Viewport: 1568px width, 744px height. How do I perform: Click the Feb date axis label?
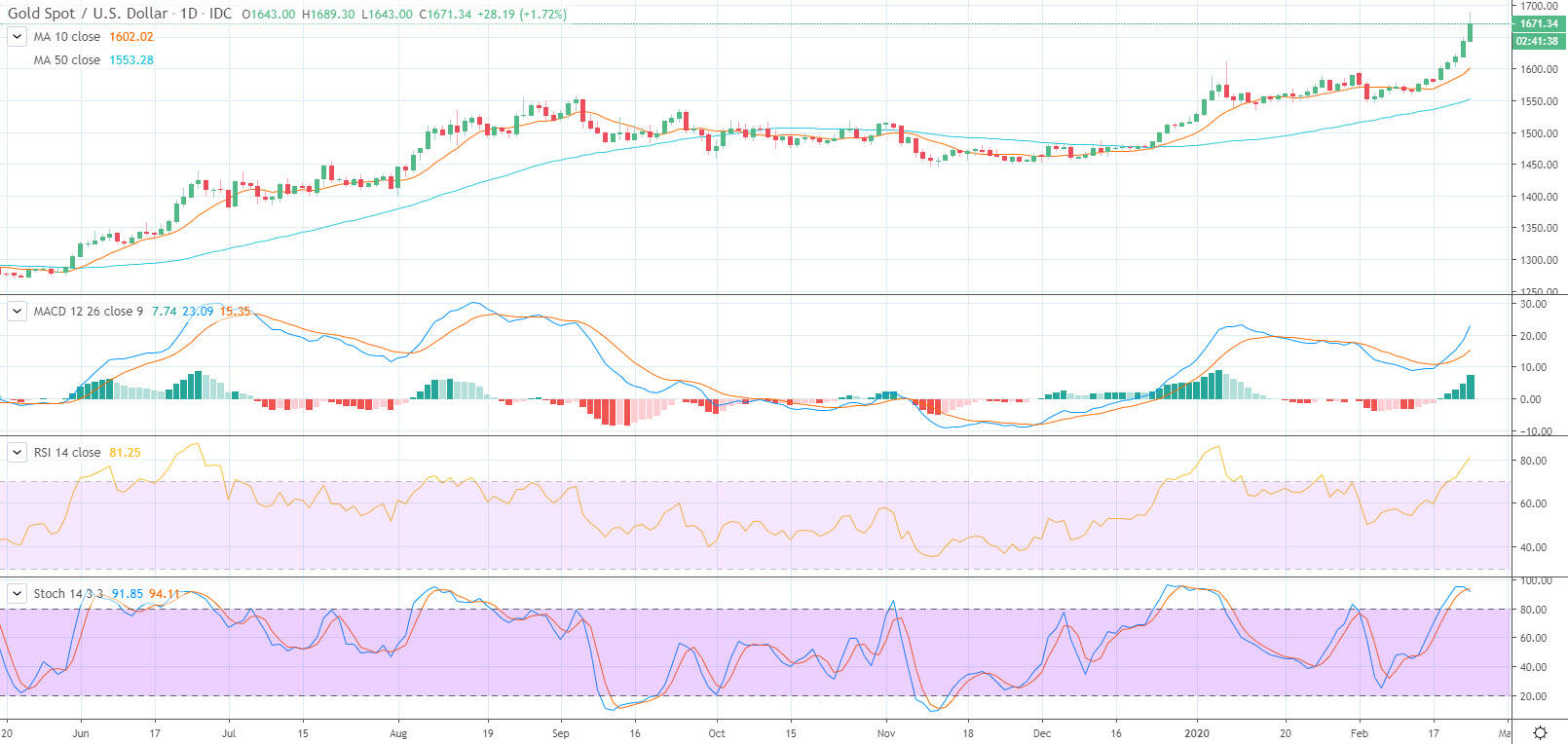tap(1359, 733)
